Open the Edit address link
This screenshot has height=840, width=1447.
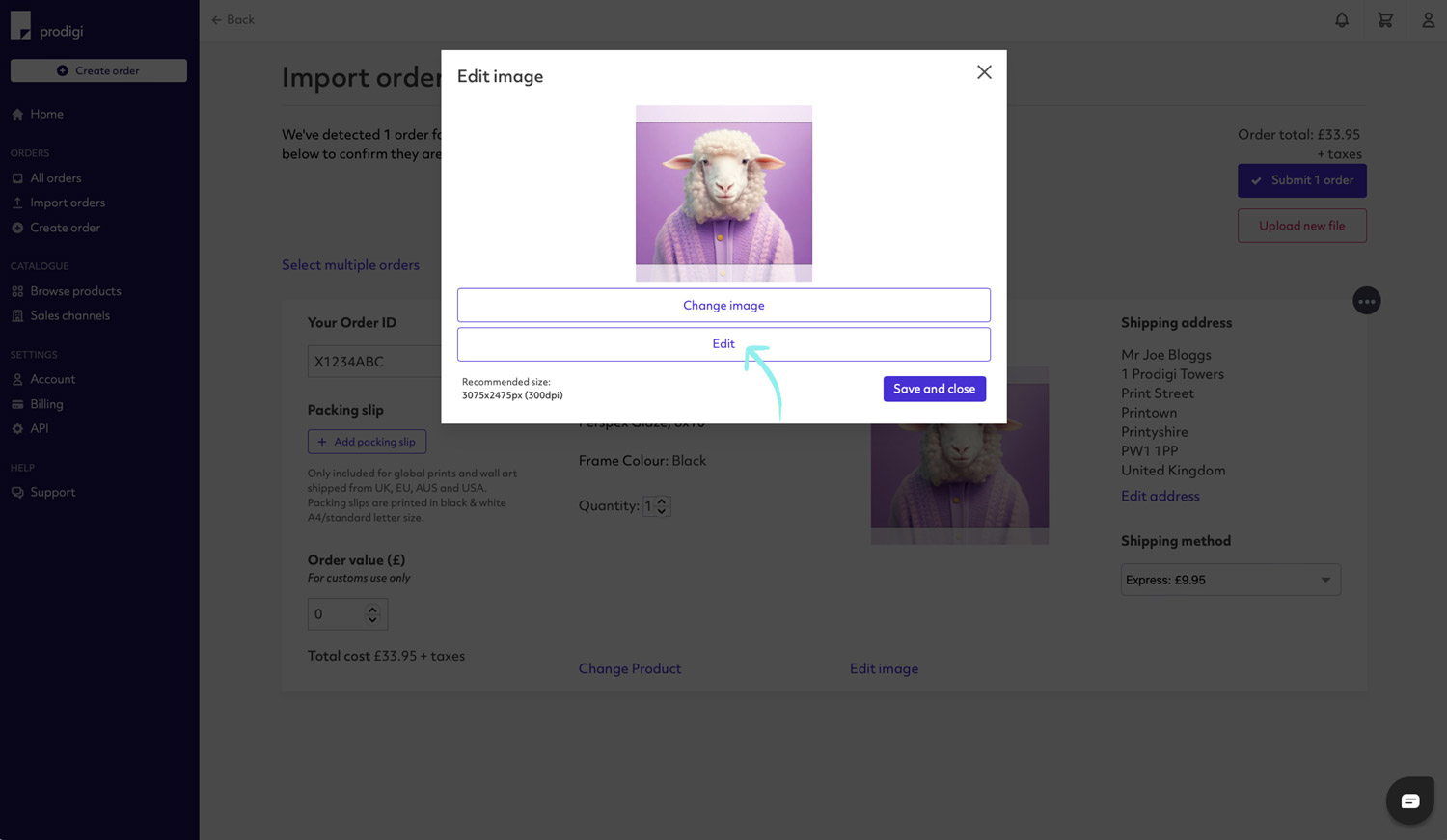(1160, 496)
